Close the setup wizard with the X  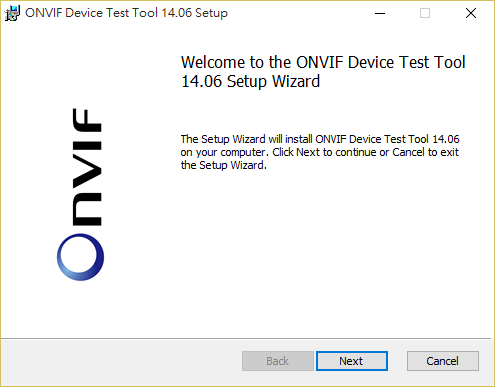471,13
